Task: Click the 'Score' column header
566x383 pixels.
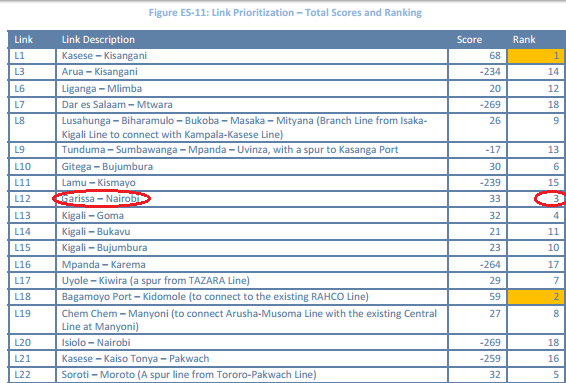Action: coord(469,40)
